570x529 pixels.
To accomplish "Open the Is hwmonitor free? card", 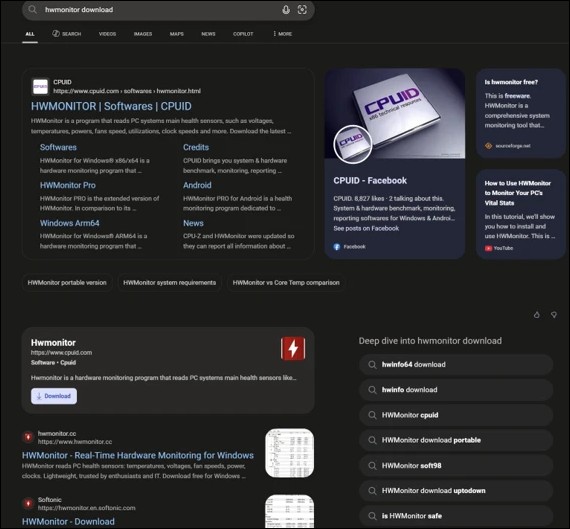I will [521, 113].
